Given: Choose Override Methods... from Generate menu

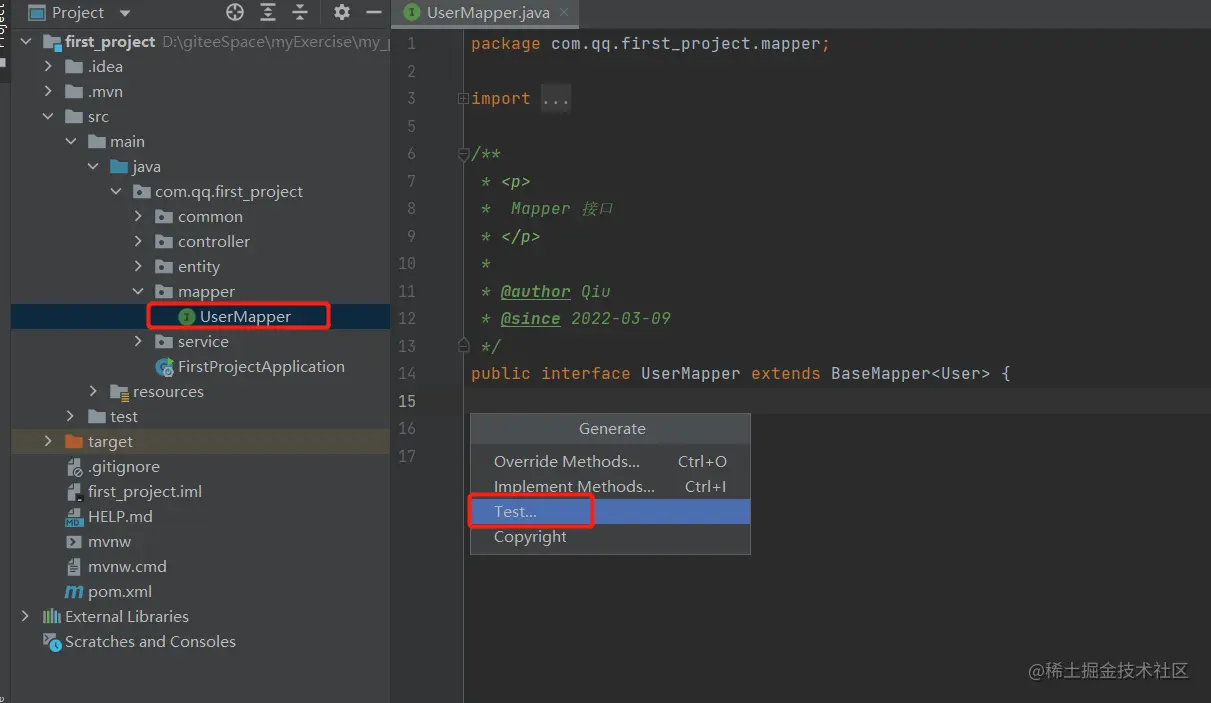Looking at the screenshot, I should pyautogui.click(x=610, y=462).
